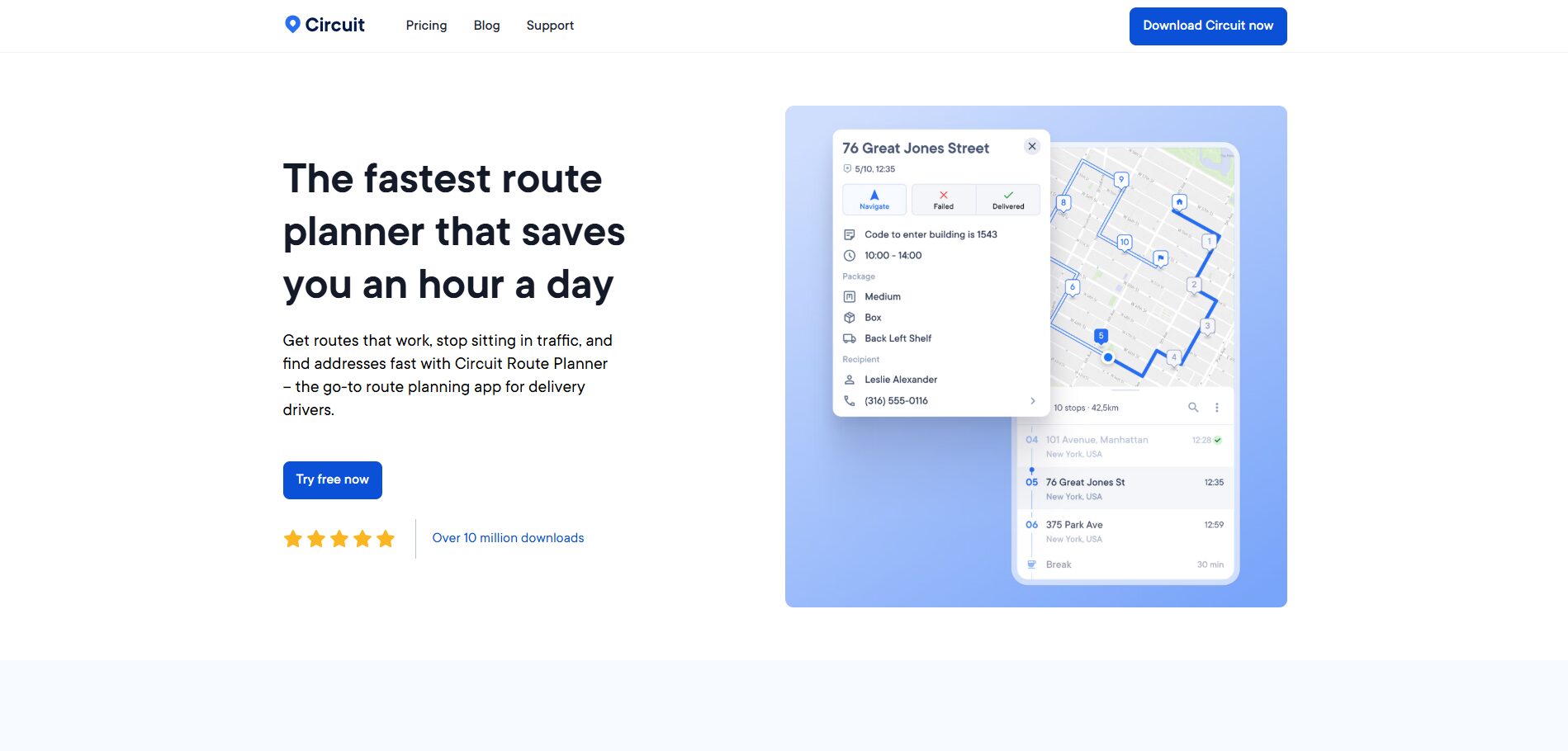Open the three-dot menu in stops list
Viewport: 1568px width, 751px height.
1216,407
